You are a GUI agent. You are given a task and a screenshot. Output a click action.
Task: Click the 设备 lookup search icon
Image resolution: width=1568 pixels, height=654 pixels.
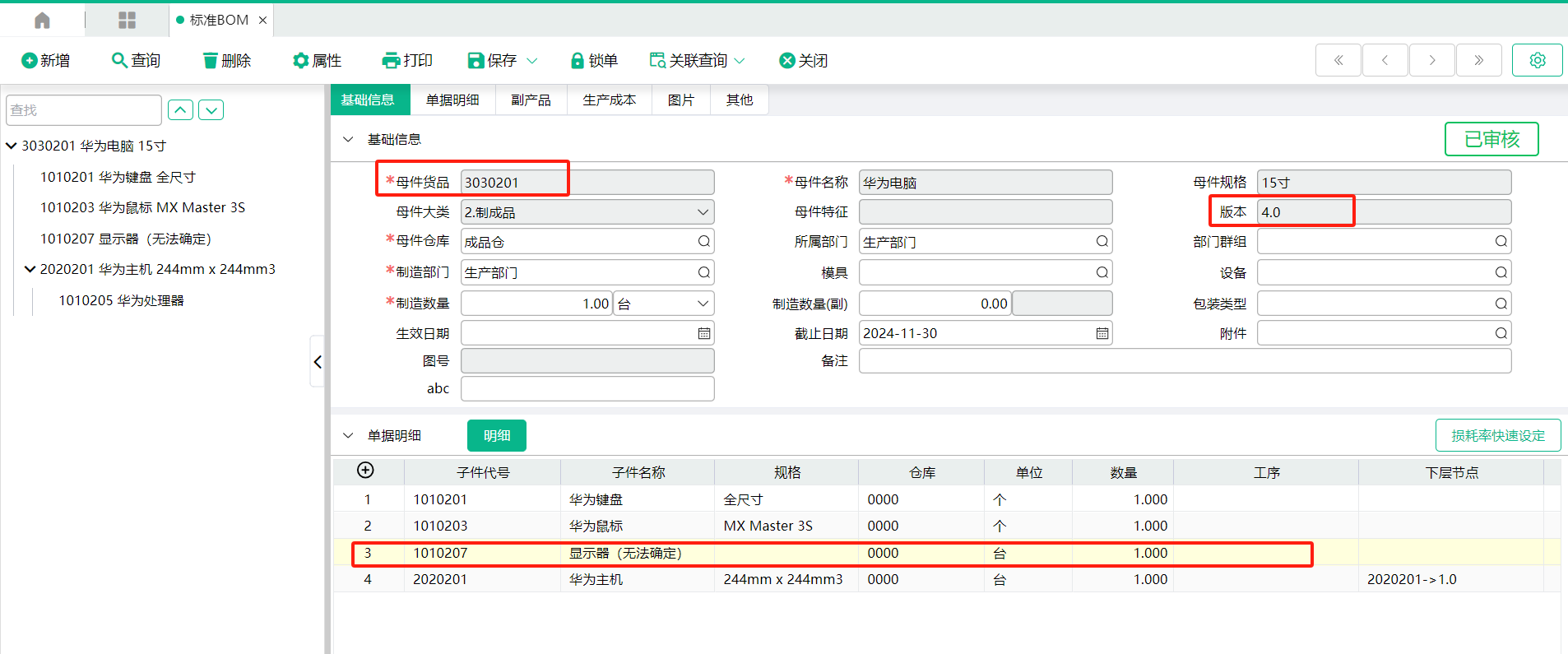click(1501, 272)
